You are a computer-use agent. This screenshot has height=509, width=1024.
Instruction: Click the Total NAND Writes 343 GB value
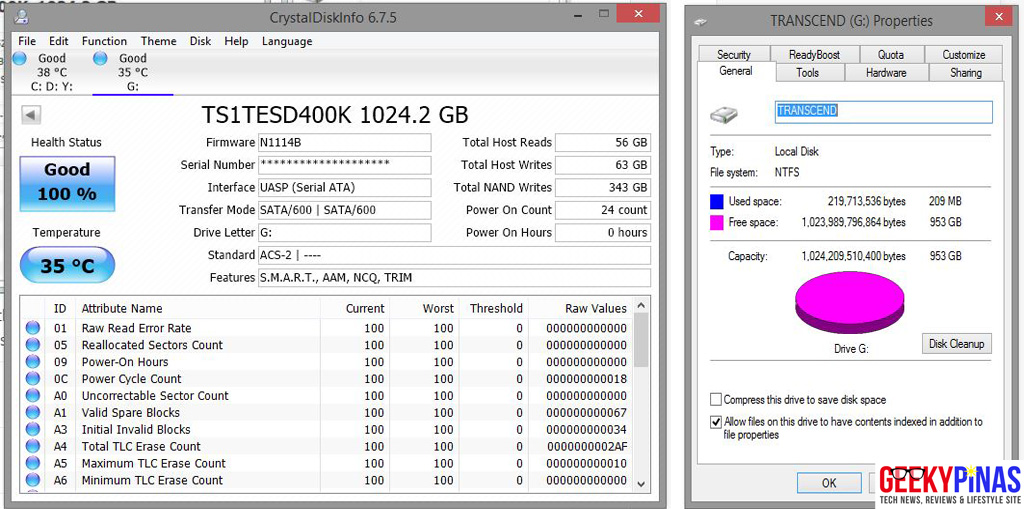[603, 188]
